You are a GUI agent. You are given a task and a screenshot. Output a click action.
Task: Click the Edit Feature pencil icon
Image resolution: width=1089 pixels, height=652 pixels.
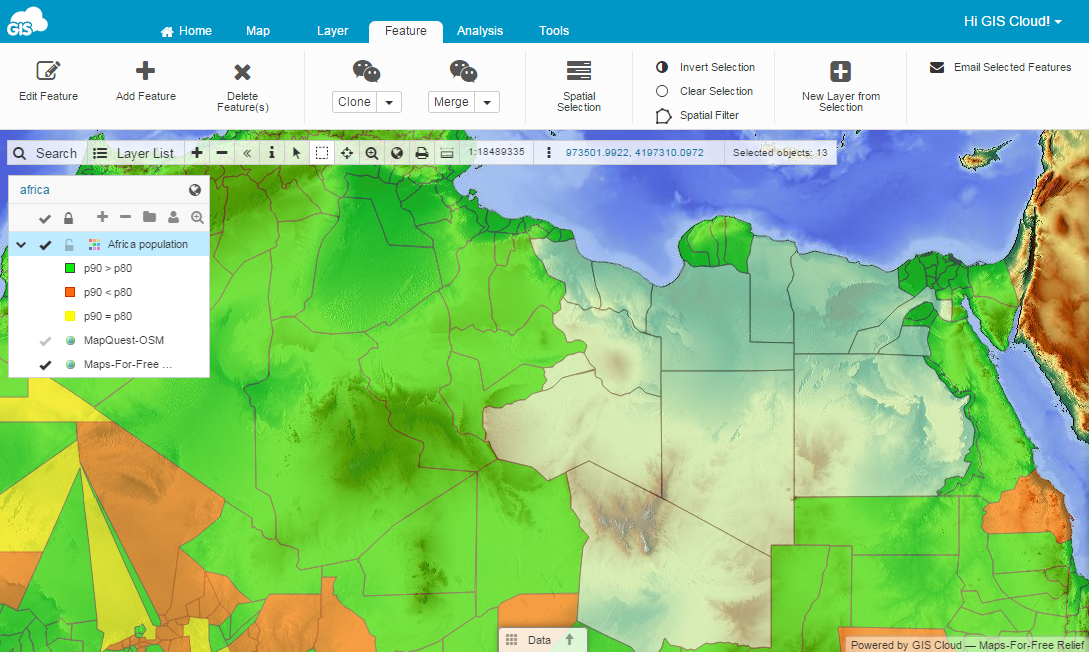pyautogui.click(x=48, y=71)
